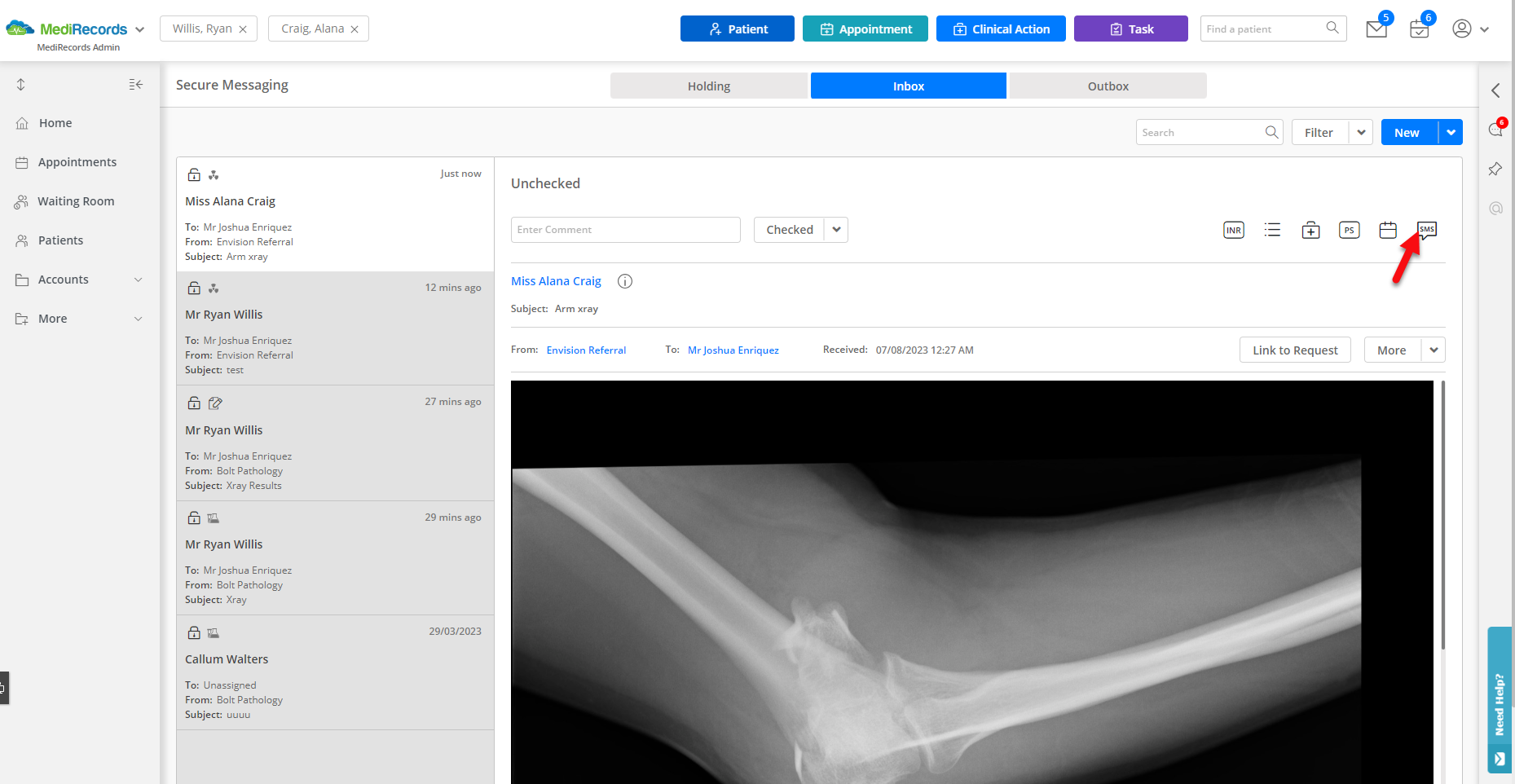Click the Link to Request button
The width and height of the screenshot is (1515, 784).
1295,350
